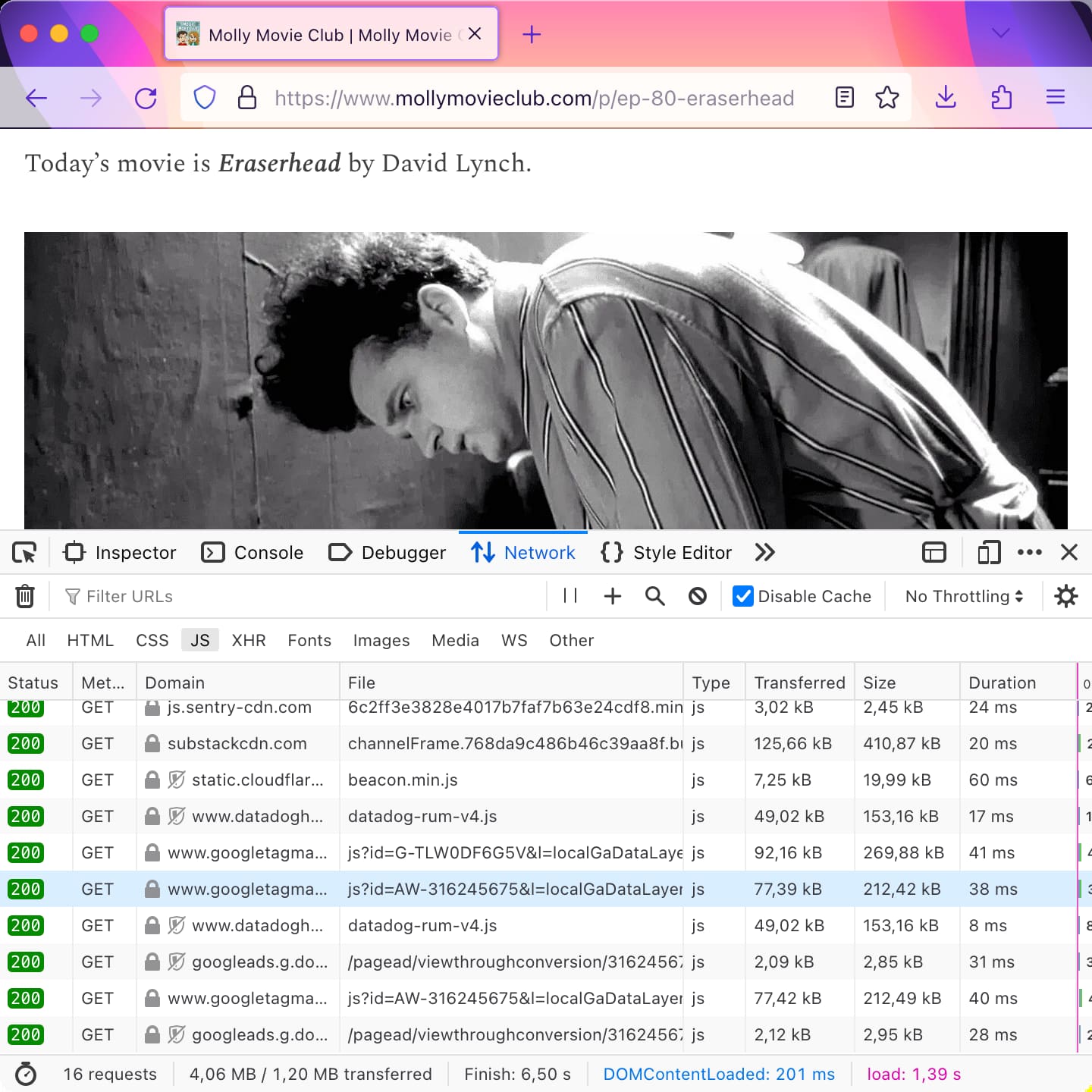Click DOMContentLoaded timing in status bar
This screenshot has height=1092, width=1092.
tap(719, 1074)
